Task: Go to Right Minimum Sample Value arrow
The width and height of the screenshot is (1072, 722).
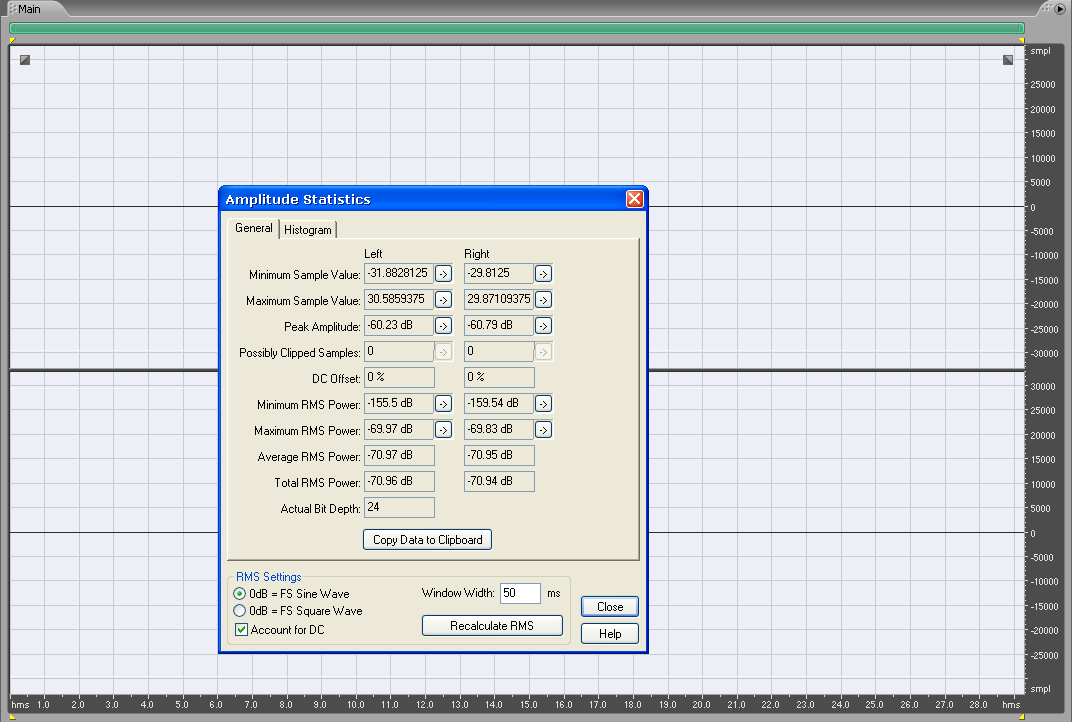Action: point(543,274)
